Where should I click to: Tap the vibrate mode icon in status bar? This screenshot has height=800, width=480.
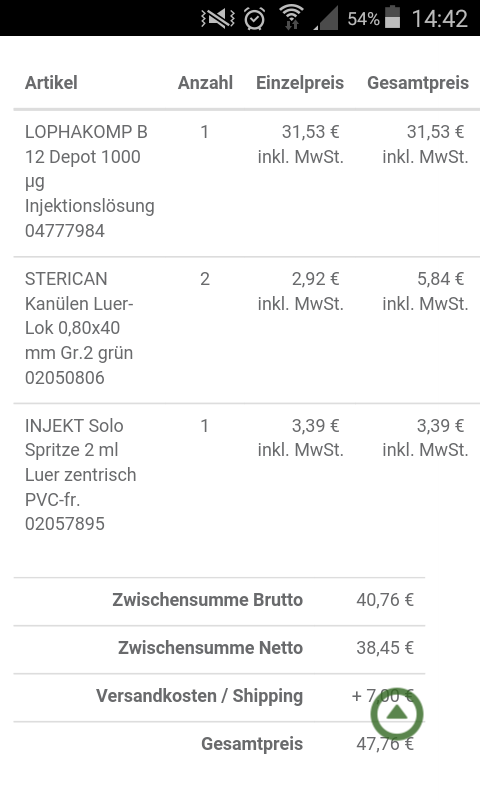point(218,19)
